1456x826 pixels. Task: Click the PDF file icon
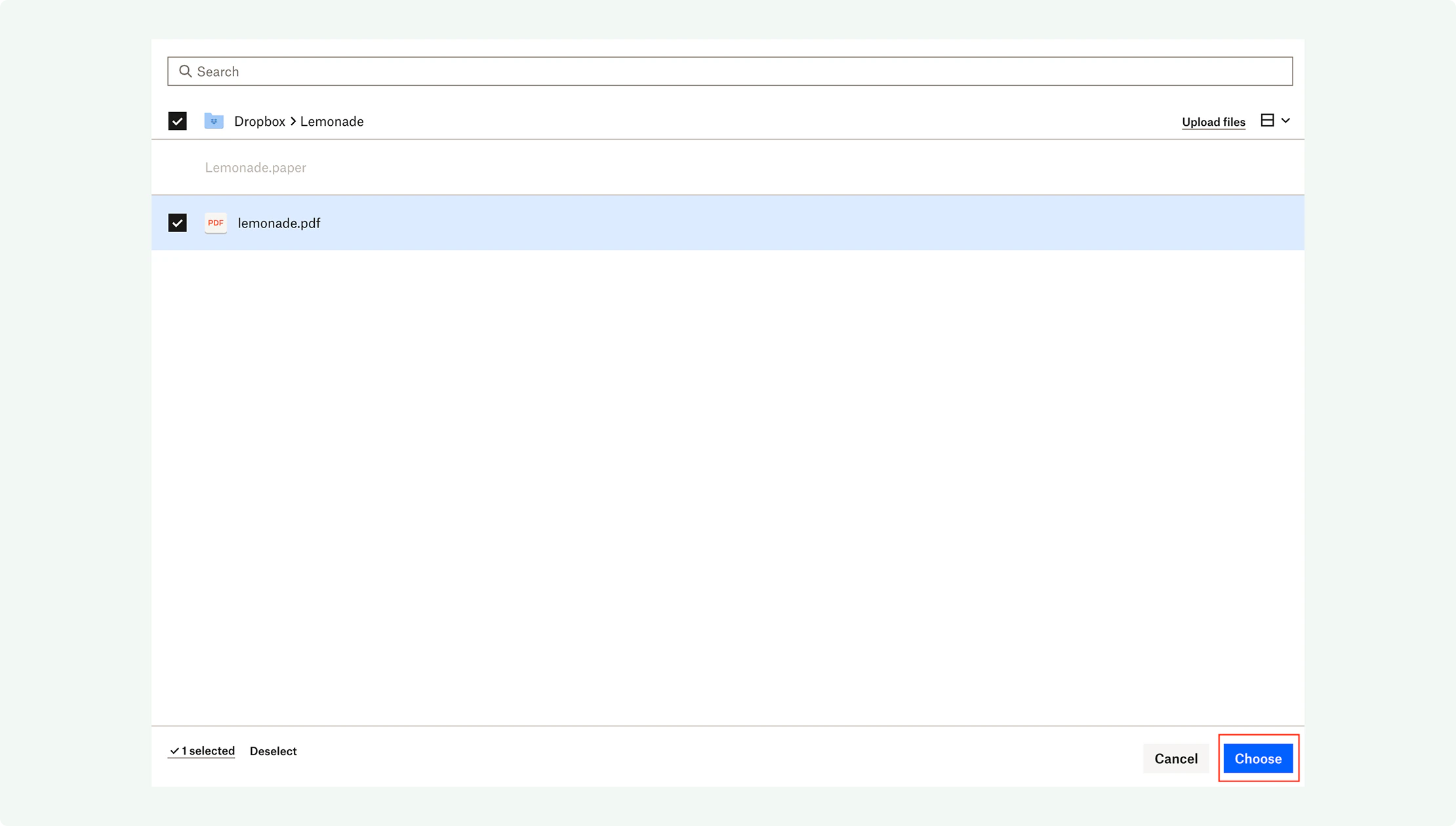pyautogui.click(x=215, y=223)
